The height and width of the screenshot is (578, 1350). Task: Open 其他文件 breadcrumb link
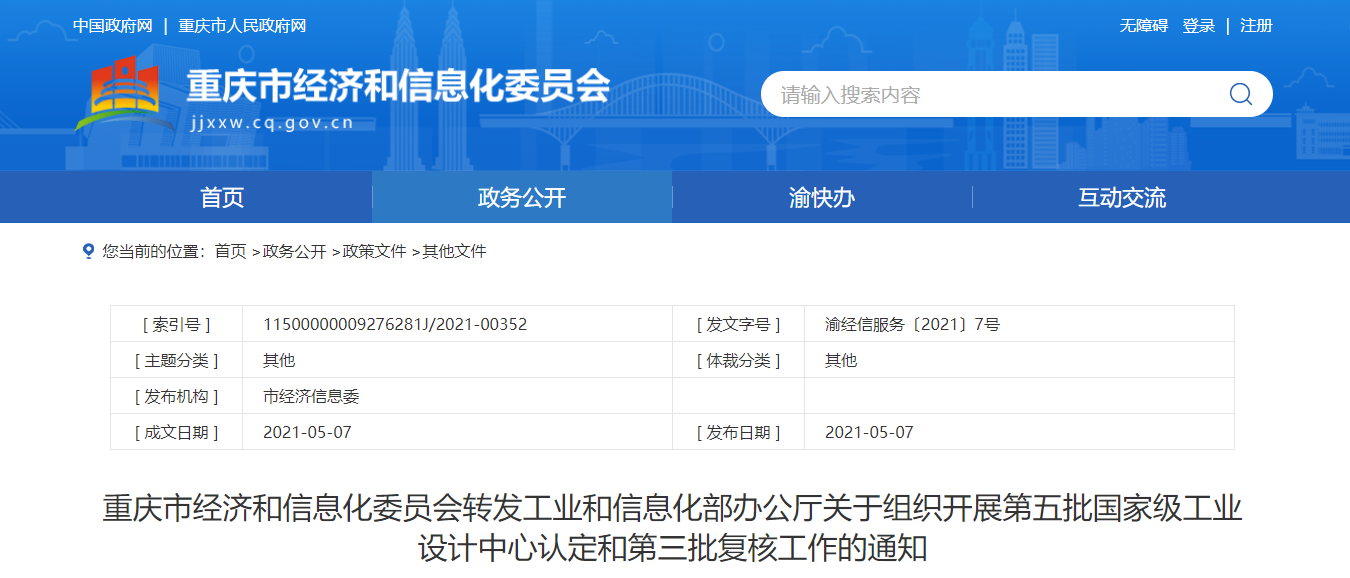(454, 251)
